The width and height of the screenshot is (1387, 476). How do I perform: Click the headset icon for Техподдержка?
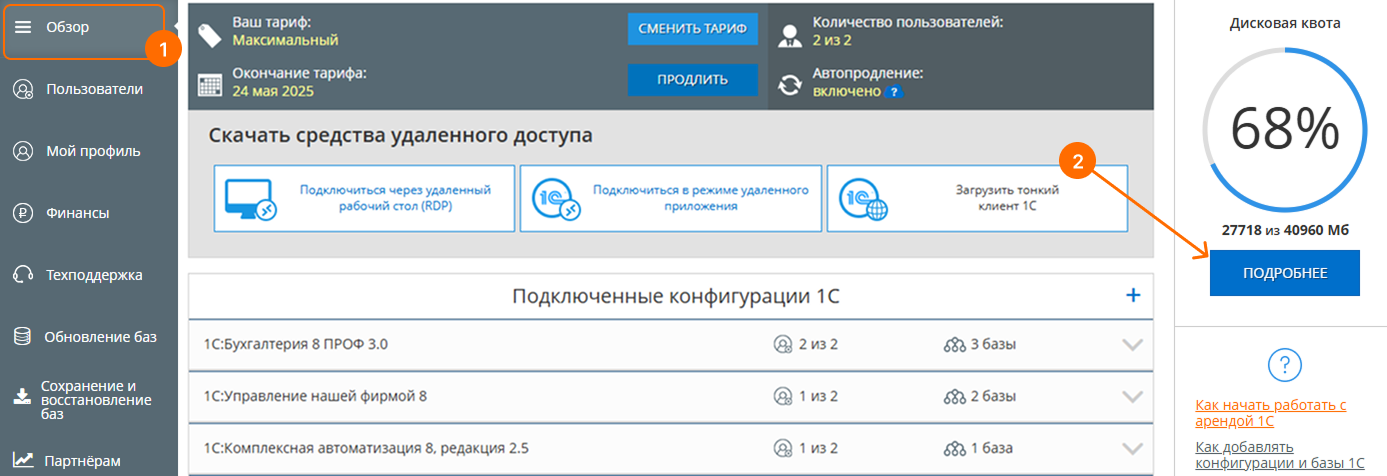pos(23,275)
